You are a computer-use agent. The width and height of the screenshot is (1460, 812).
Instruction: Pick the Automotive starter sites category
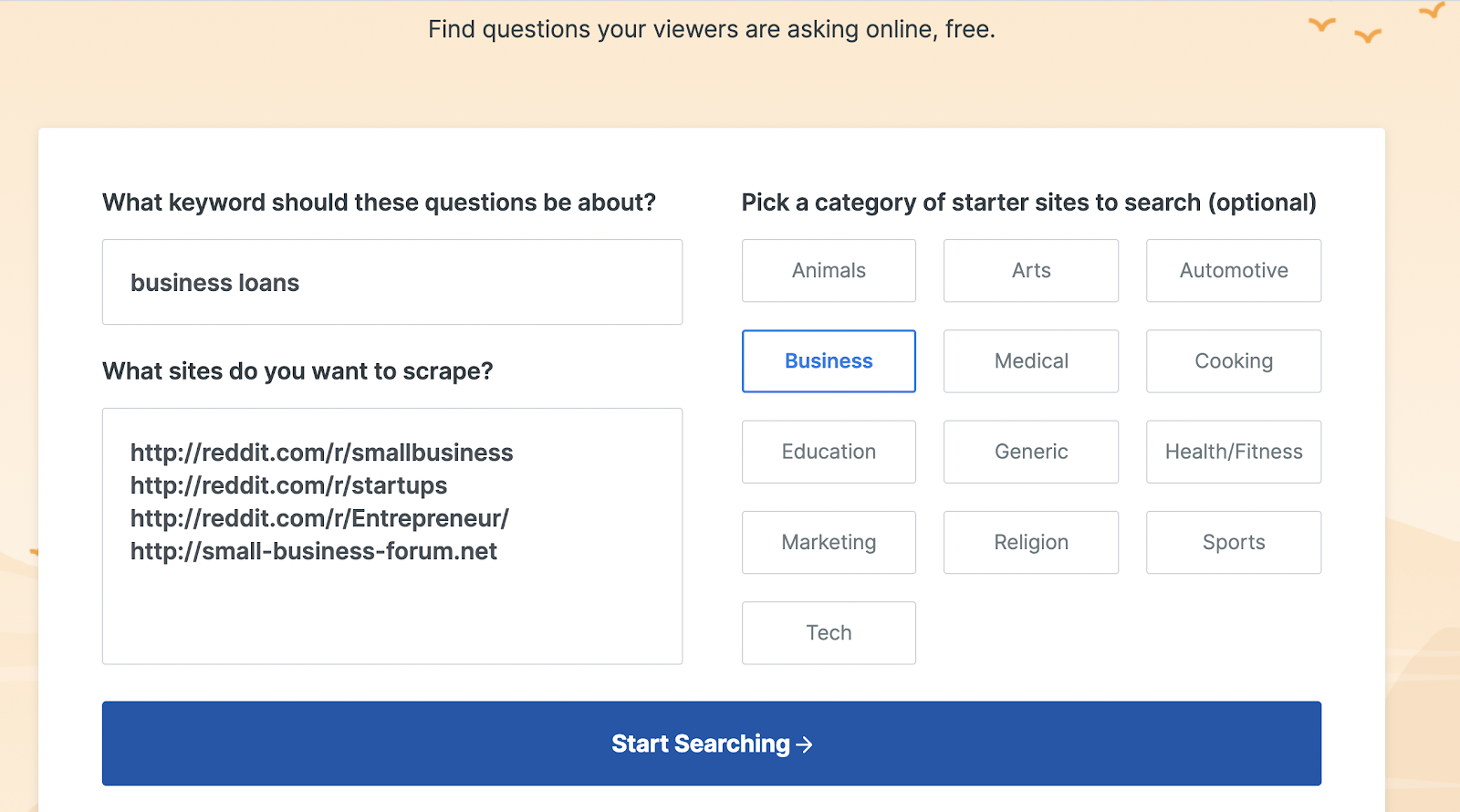click(x=1234, y=271)
